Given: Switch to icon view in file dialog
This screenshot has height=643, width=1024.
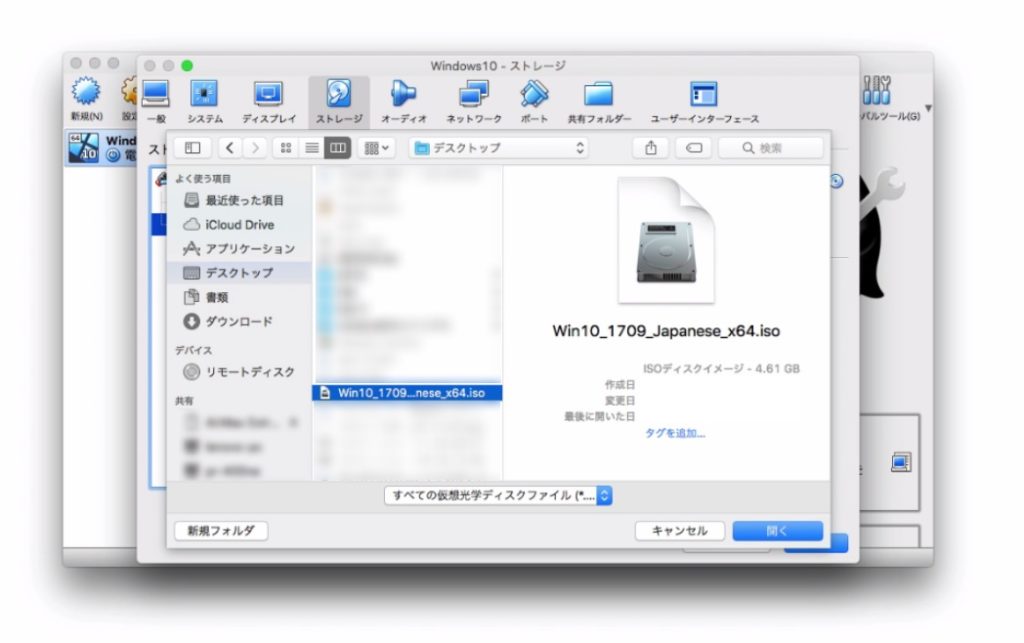Looking at the screenshot, I should [x=286, y=148].
